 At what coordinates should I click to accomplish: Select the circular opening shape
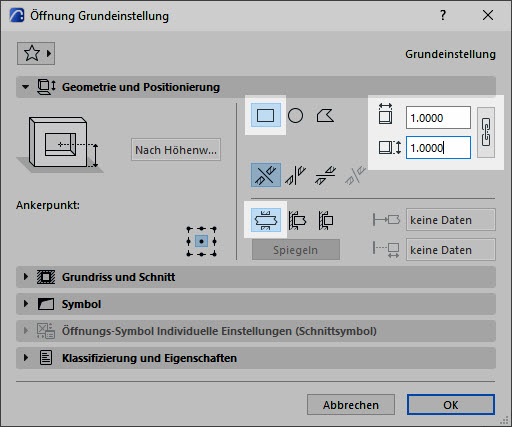(x=295, y=116)
